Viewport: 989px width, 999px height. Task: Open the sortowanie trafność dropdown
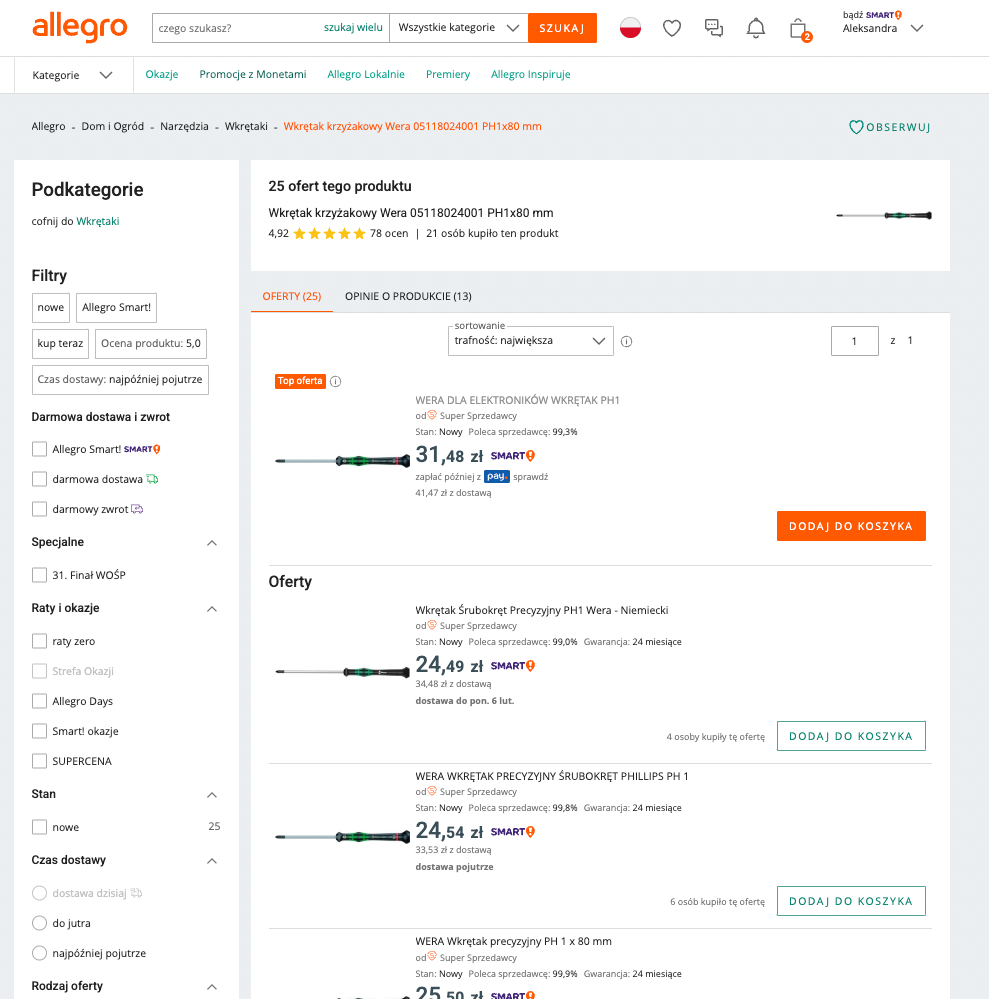(x=530, y=341)
